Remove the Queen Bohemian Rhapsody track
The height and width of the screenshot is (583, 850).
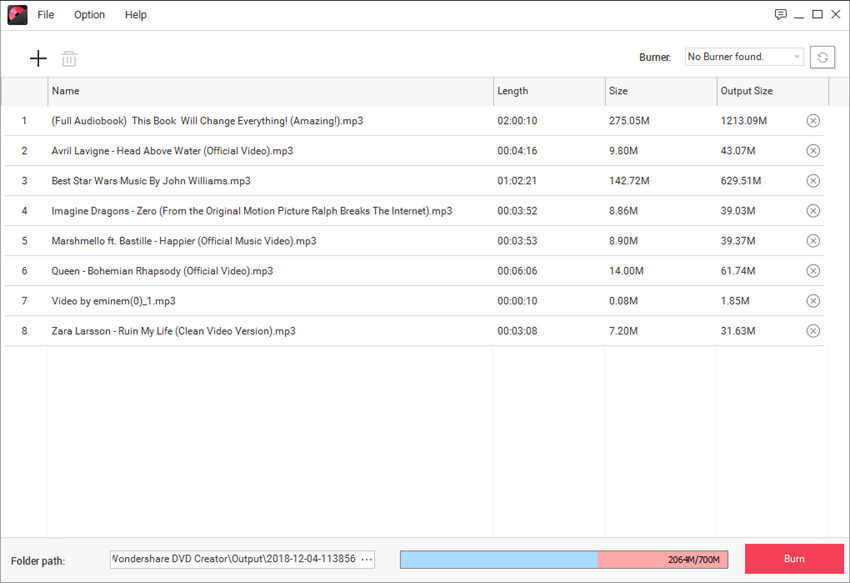pyautogui.click(x=813, y=271)
